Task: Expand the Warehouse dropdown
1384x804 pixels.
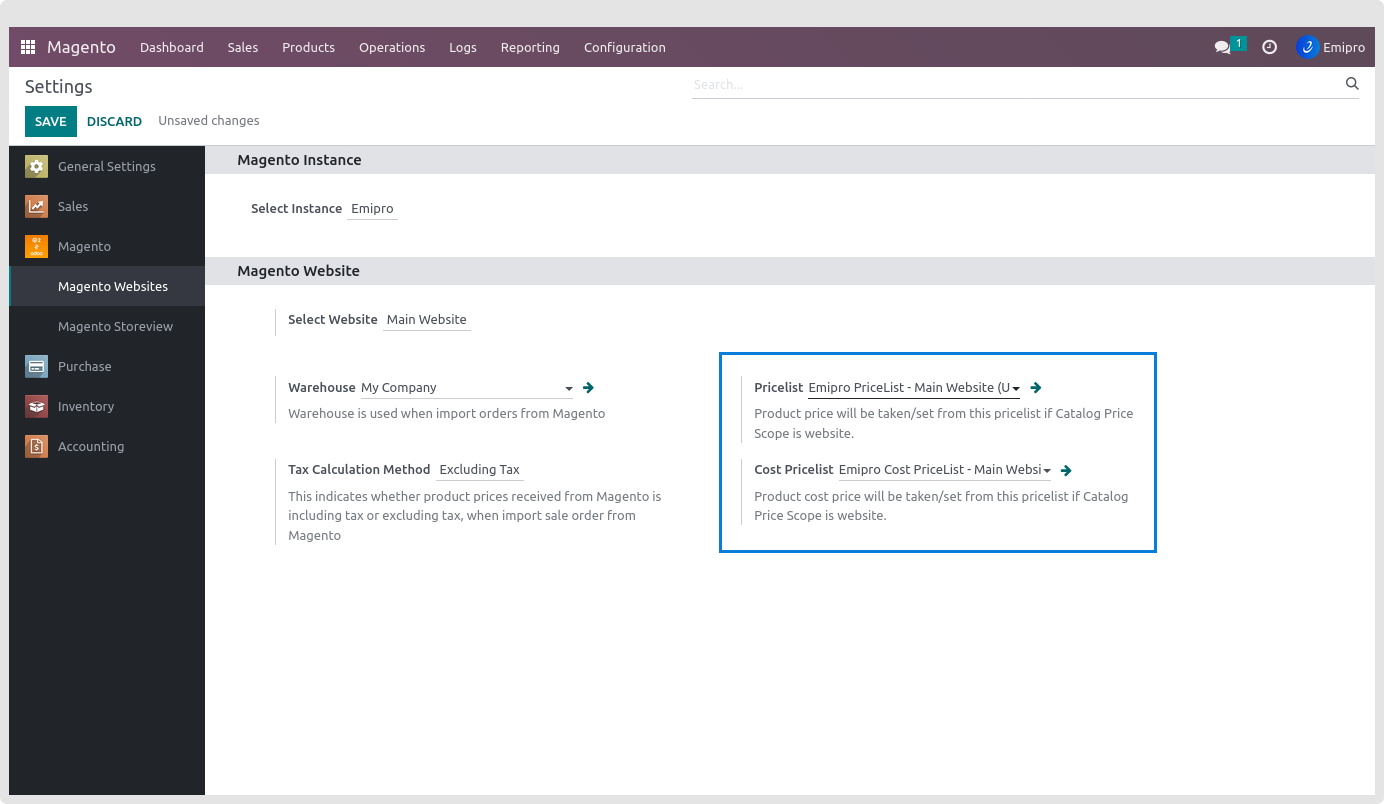Action: tap(569, 388)
